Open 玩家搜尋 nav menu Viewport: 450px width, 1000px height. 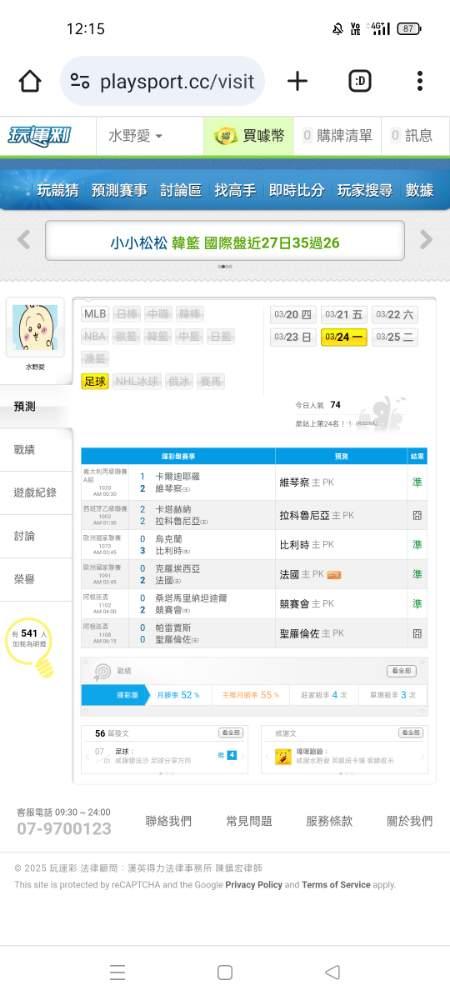coord(365,190)
